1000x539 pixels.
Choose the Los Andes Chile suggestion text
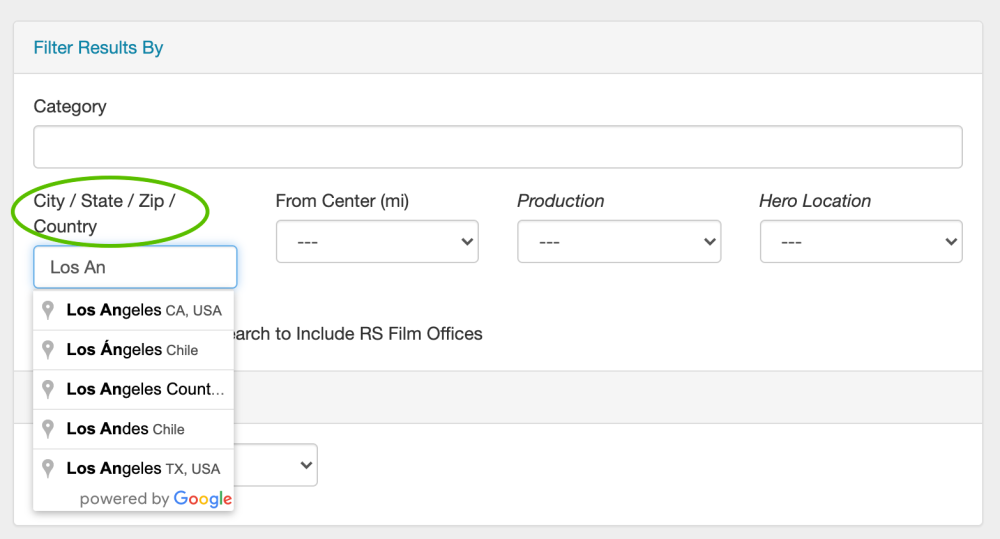[x=125, y=428]
